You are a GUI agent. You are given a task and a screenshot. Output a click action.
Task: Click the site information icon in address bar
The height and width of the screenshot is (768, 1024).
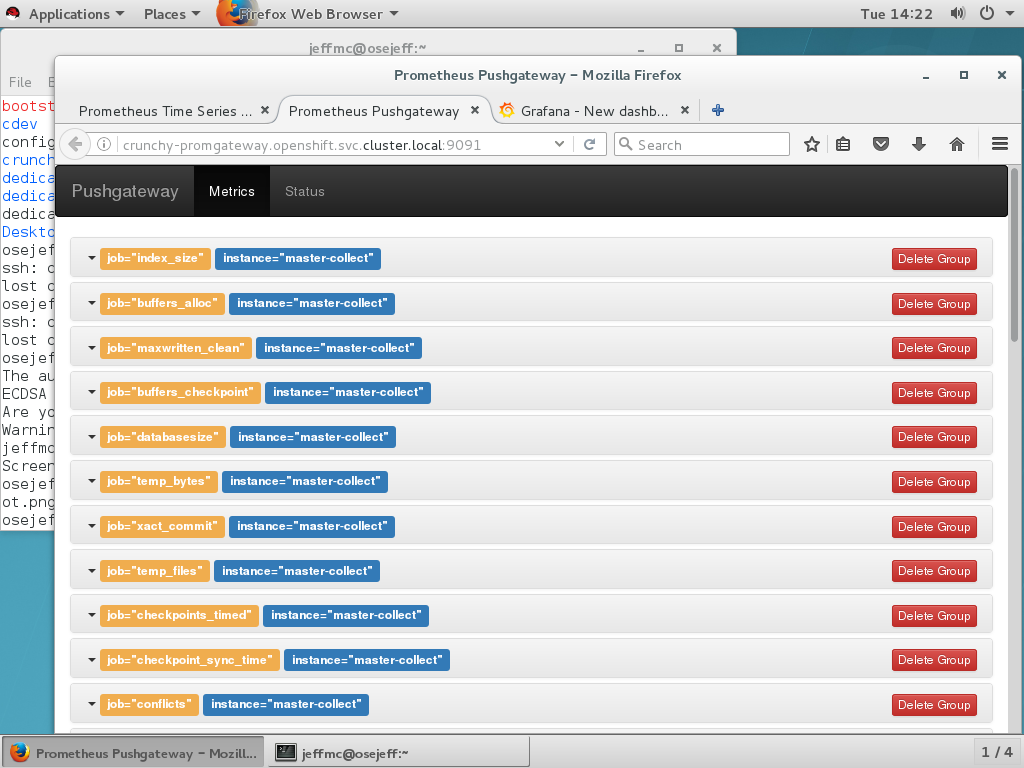(x=104, y=143)
